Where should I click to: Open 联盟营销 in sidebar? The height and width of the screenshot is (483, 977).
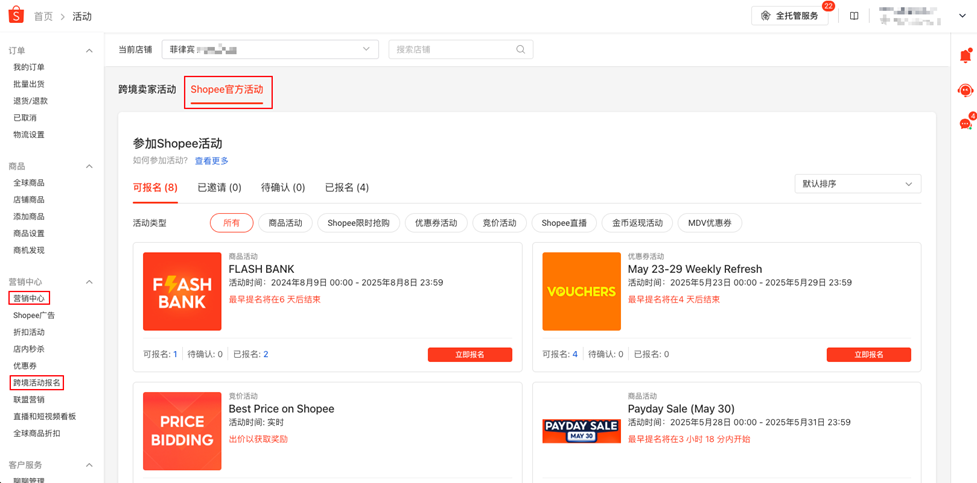[29, 399]
